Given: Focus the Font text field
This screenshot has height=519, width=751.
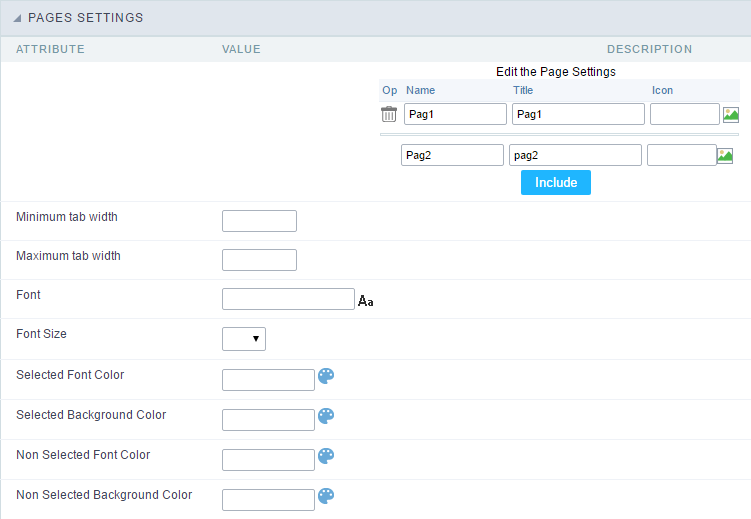Looking at the screenshot, I should [x=288, y=299].
